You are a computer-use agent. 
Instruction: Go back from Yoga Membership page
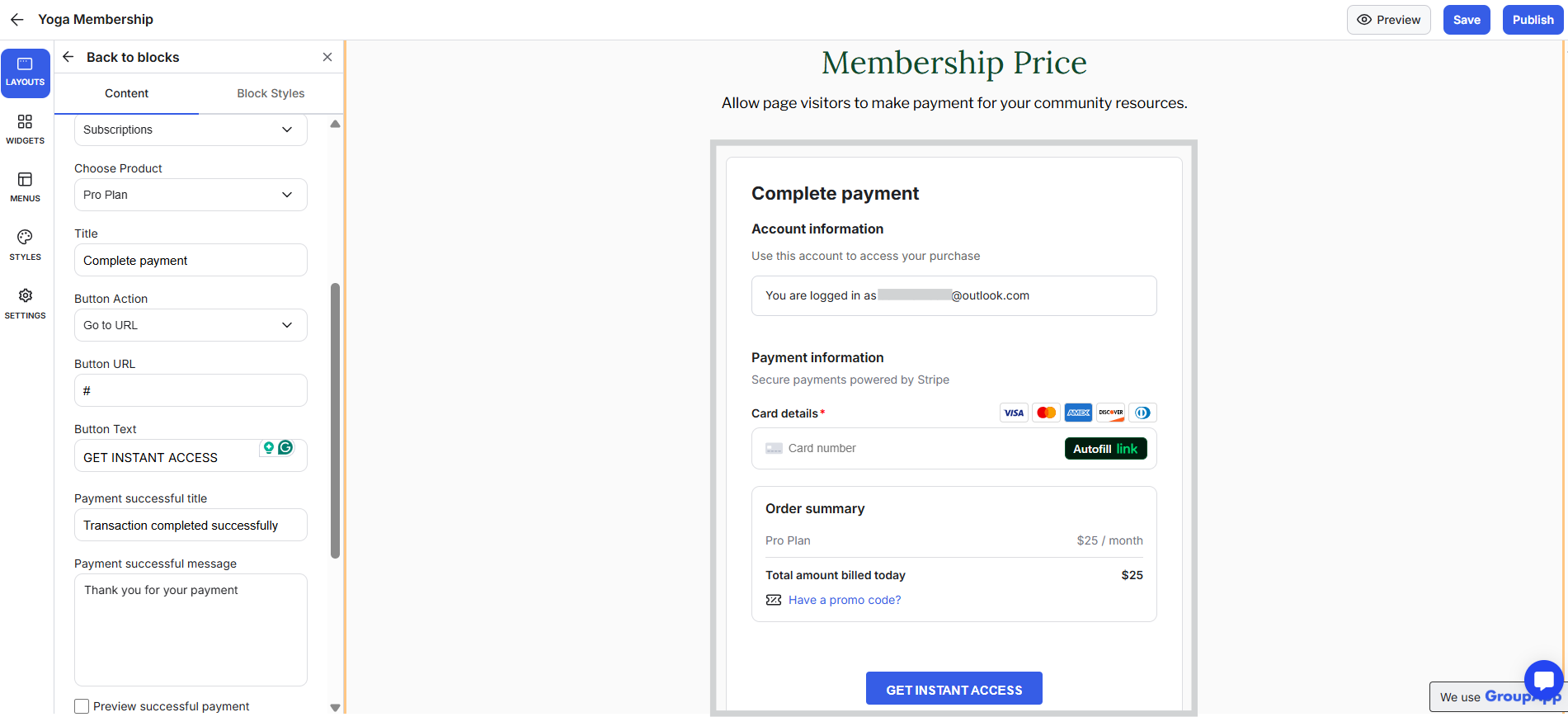tap(16, 19)
